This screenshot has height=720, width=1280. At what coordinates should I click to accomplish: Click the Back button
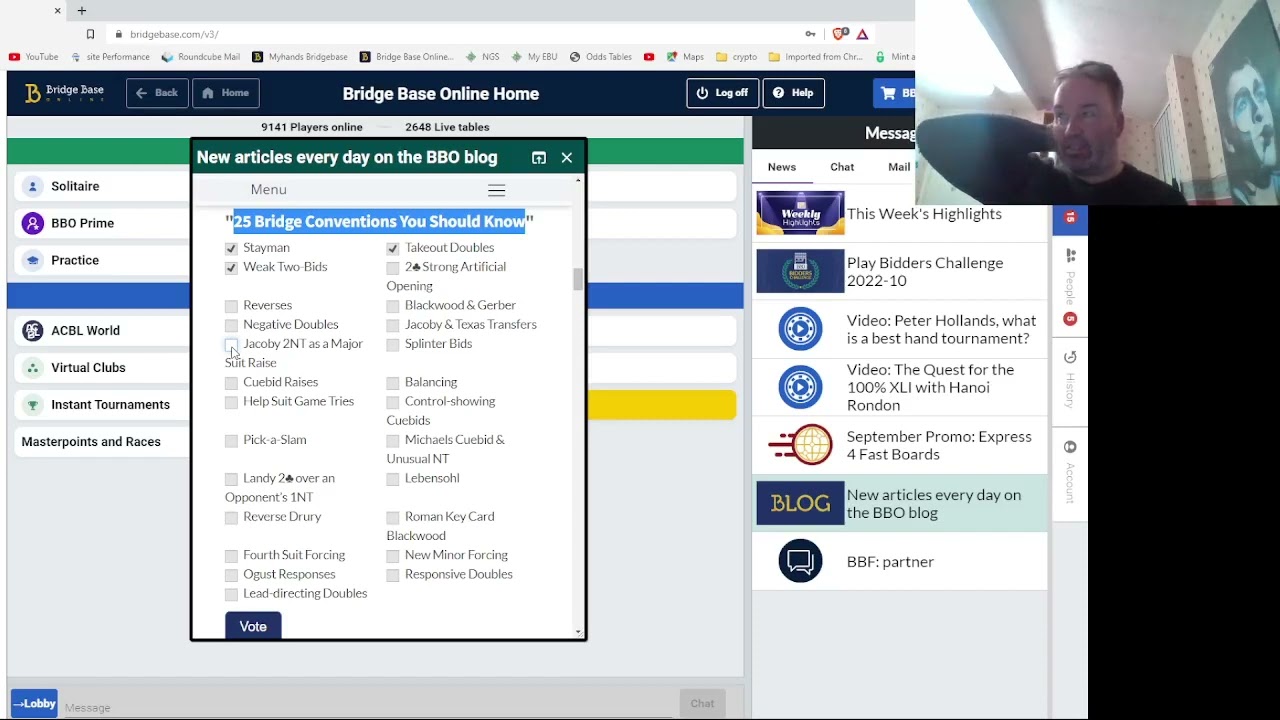pyautogui.click(x=157, y=93)
